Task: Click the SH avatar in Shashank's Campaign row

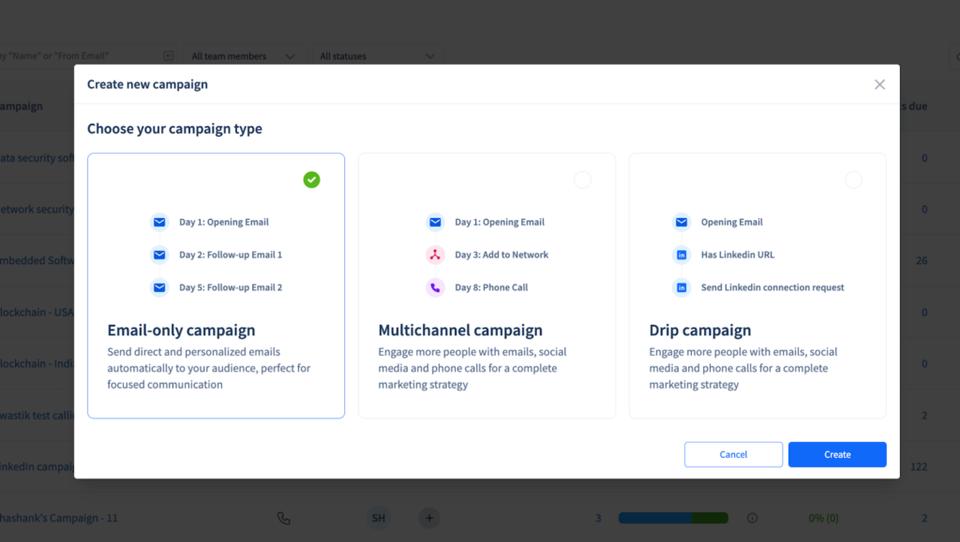Action: tap(378, 518)
